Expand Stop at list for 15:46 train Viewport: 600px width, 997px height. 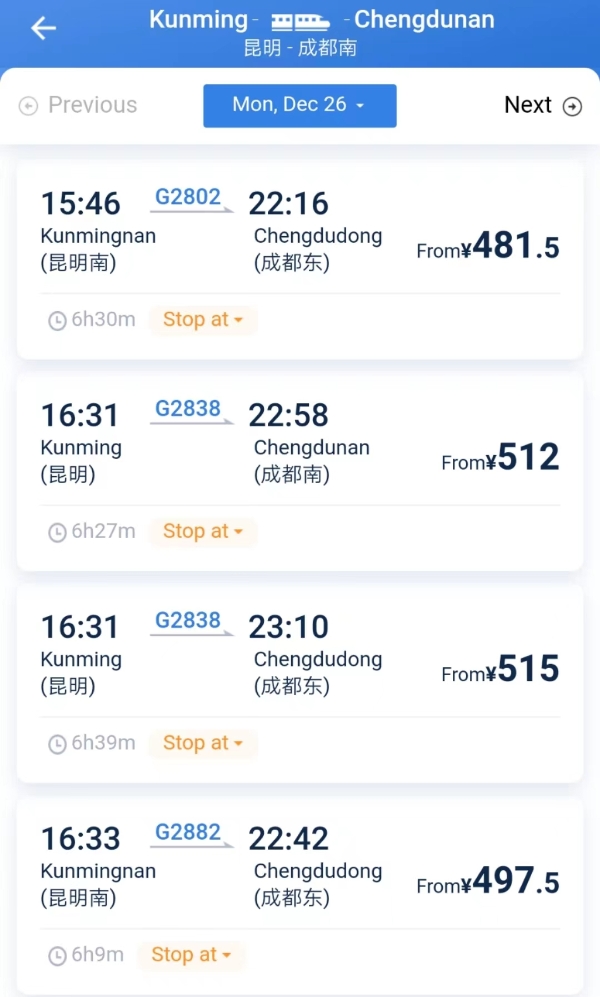203,320
